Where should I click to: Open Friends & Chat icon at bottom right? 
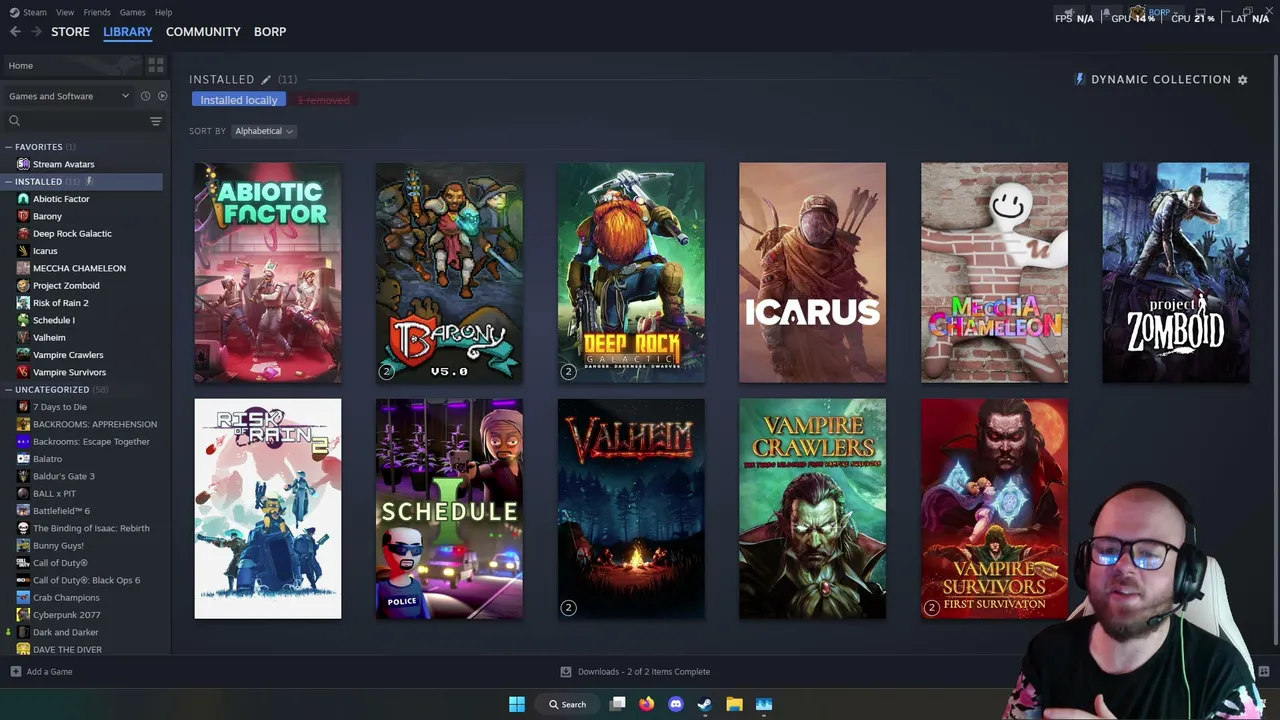[x=1264, y=672]
